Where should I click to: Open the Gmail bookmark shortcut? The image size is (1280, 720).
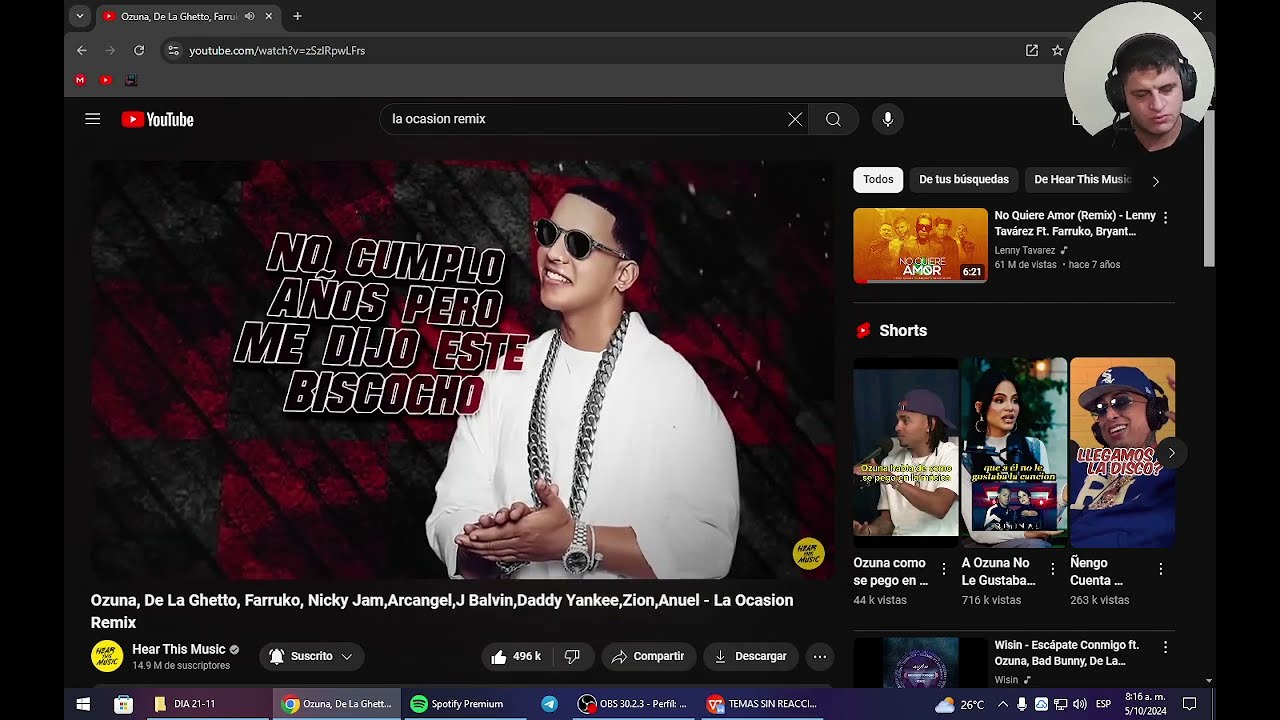[81, 80]
